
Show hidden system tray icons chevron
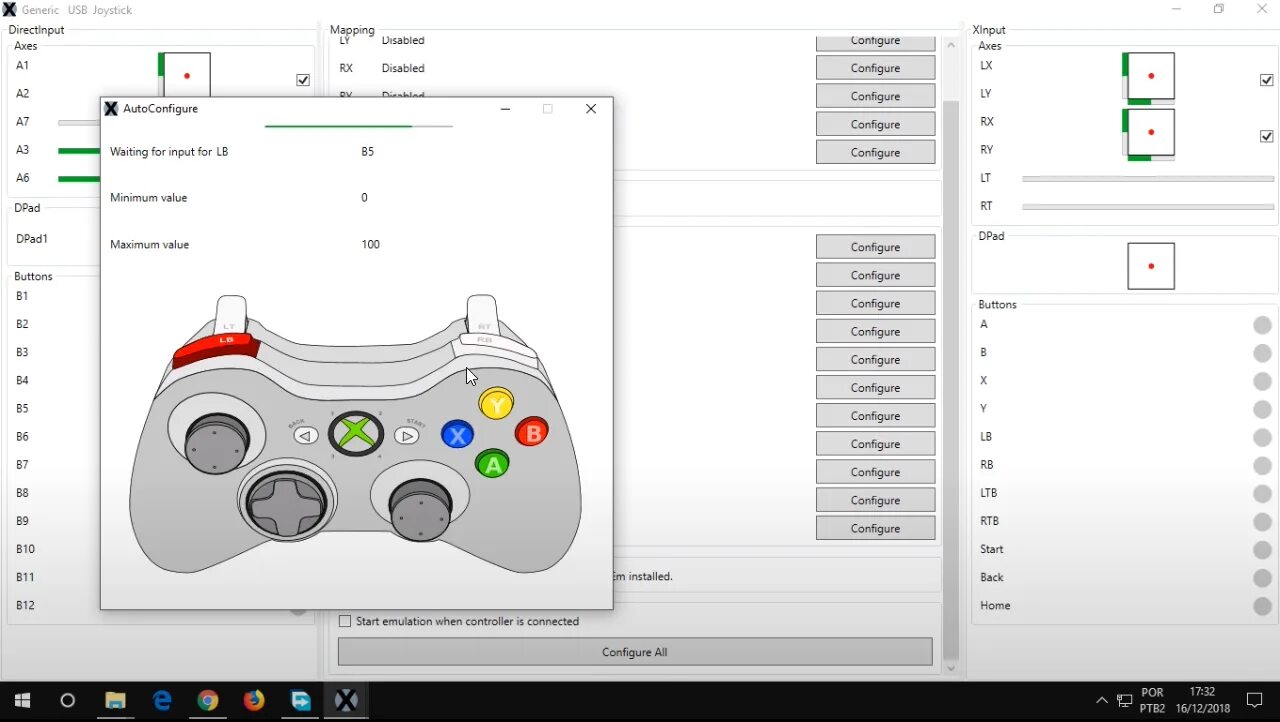click(x=1102, y=700)
